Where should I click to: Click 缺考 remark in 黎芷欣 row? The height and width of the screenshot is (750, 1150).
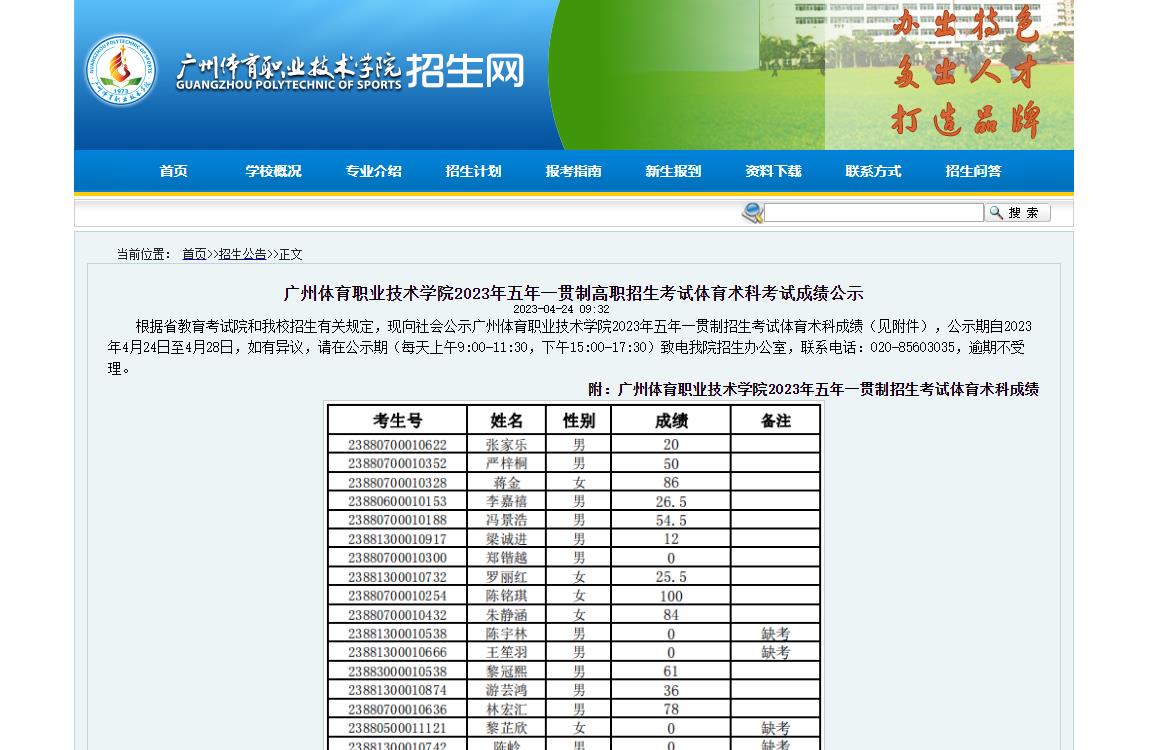[x=775, y=728]
